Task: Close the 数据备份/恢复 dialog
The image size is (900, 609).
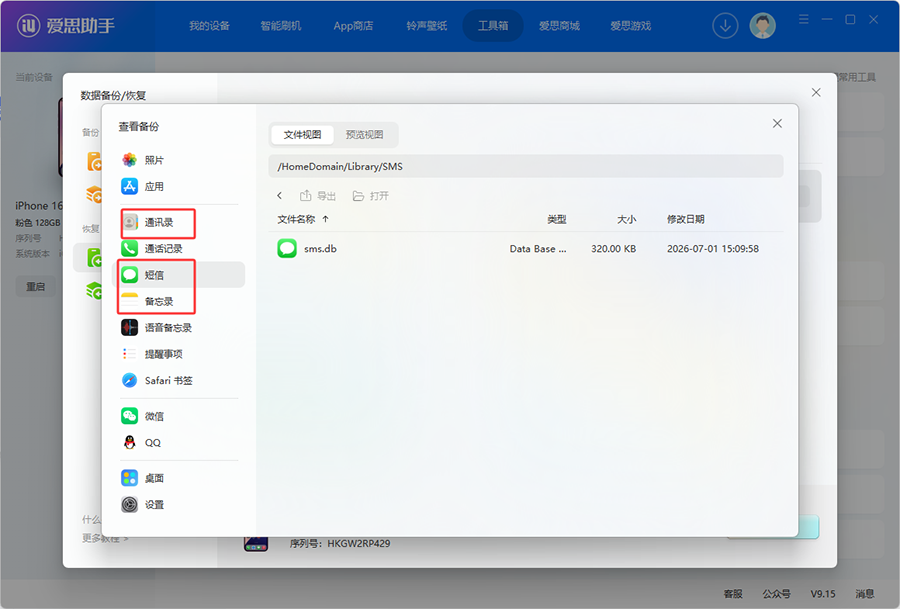Action: point(816,92)
